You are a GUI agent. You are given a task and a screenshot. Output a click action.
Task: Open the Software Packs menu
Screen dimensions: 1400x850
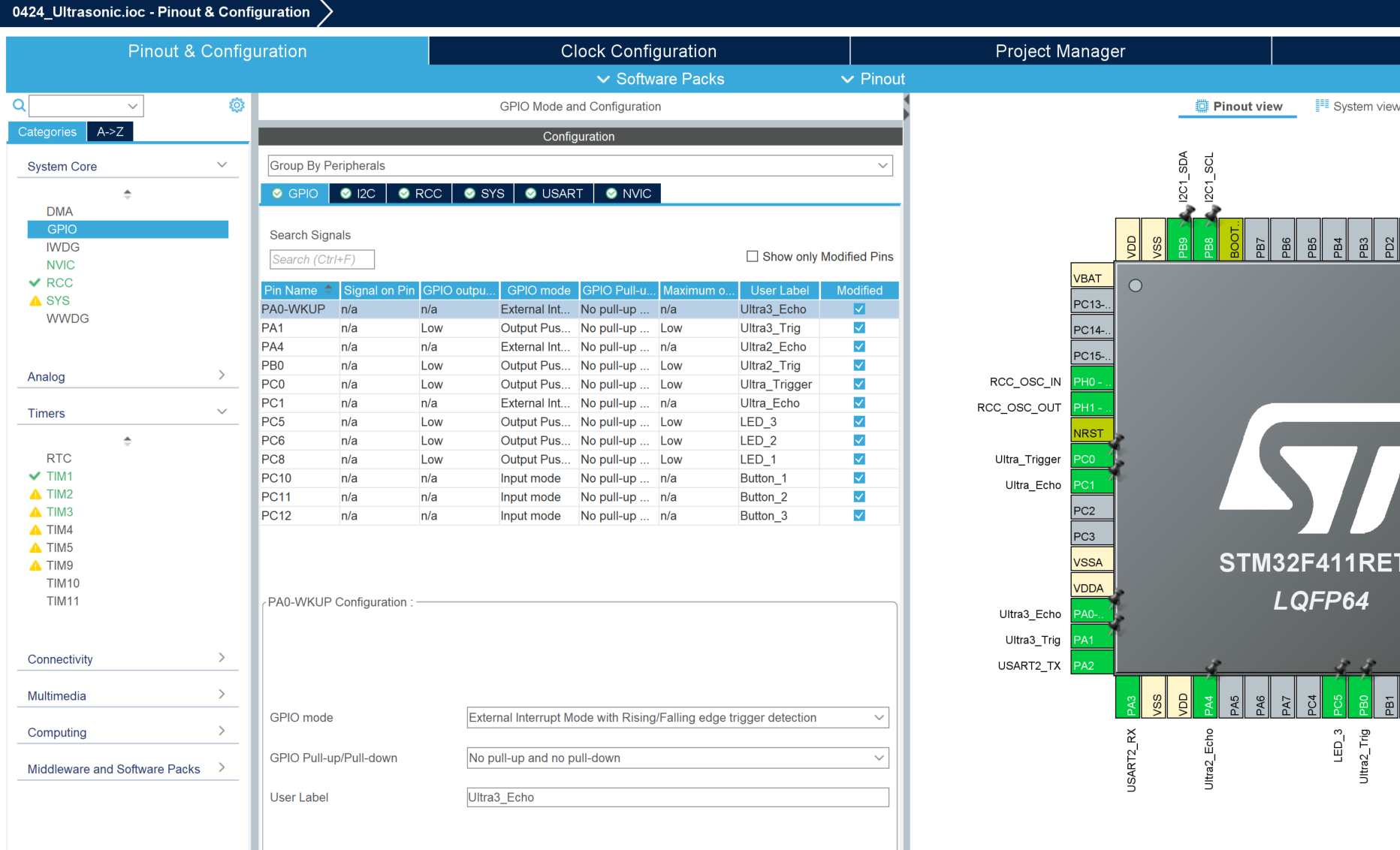point(661,79)
